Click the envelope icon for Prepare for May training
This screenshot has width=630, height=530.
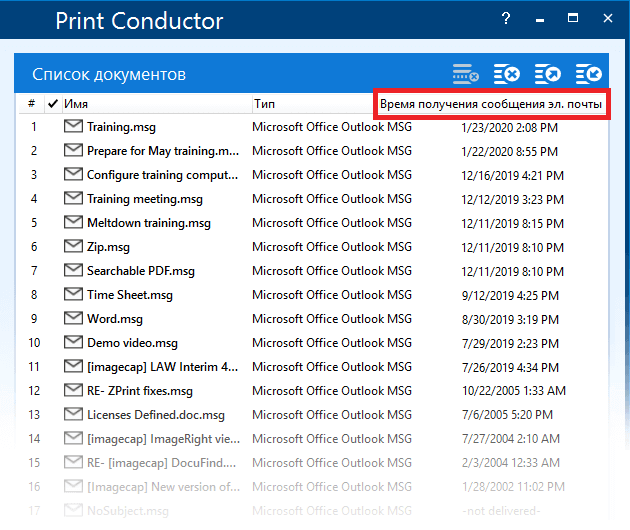pos(73,150)
